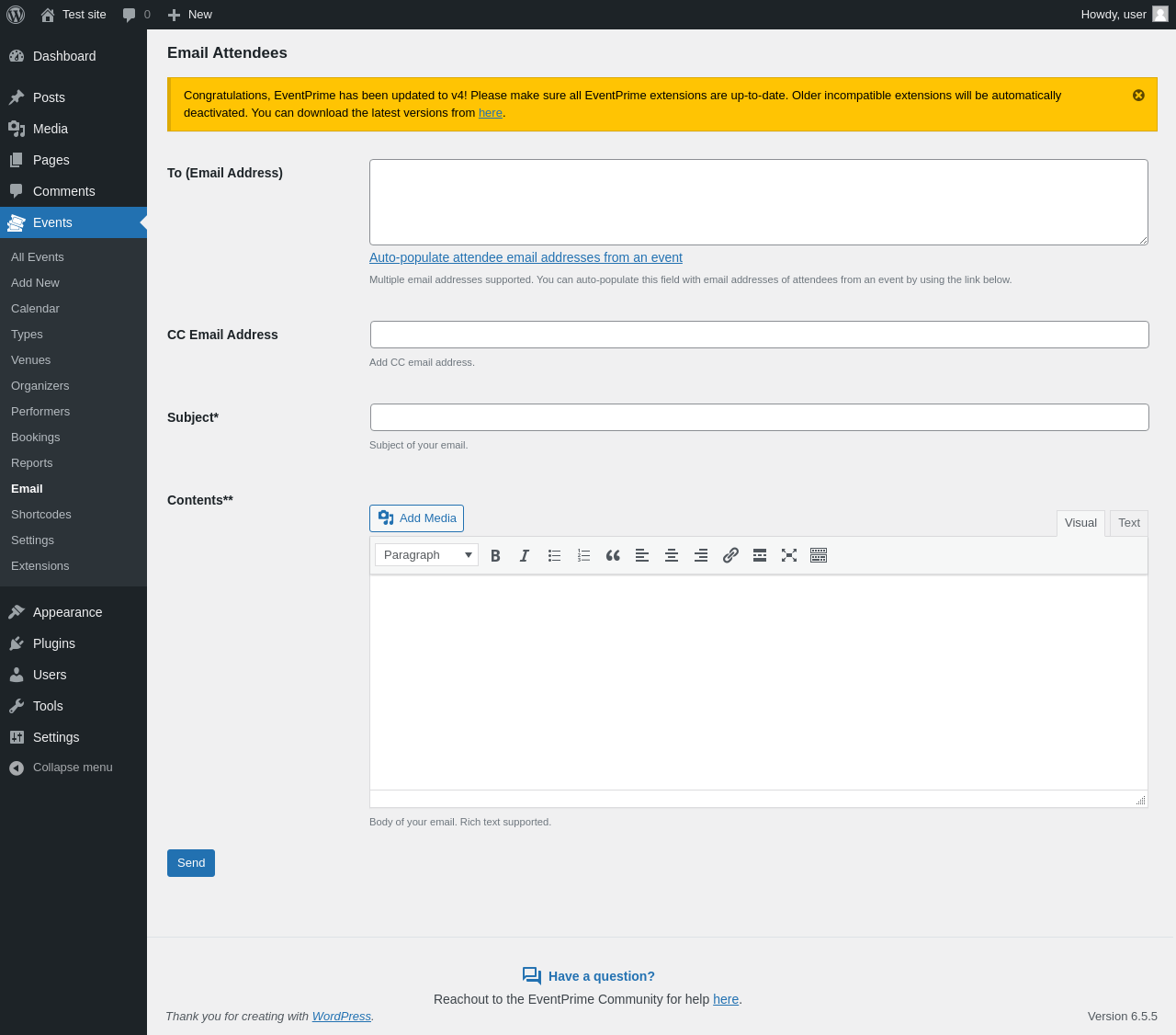Align text left in the editor
Viewport: 1176px width, 1035px height.
tap(642, 555)
